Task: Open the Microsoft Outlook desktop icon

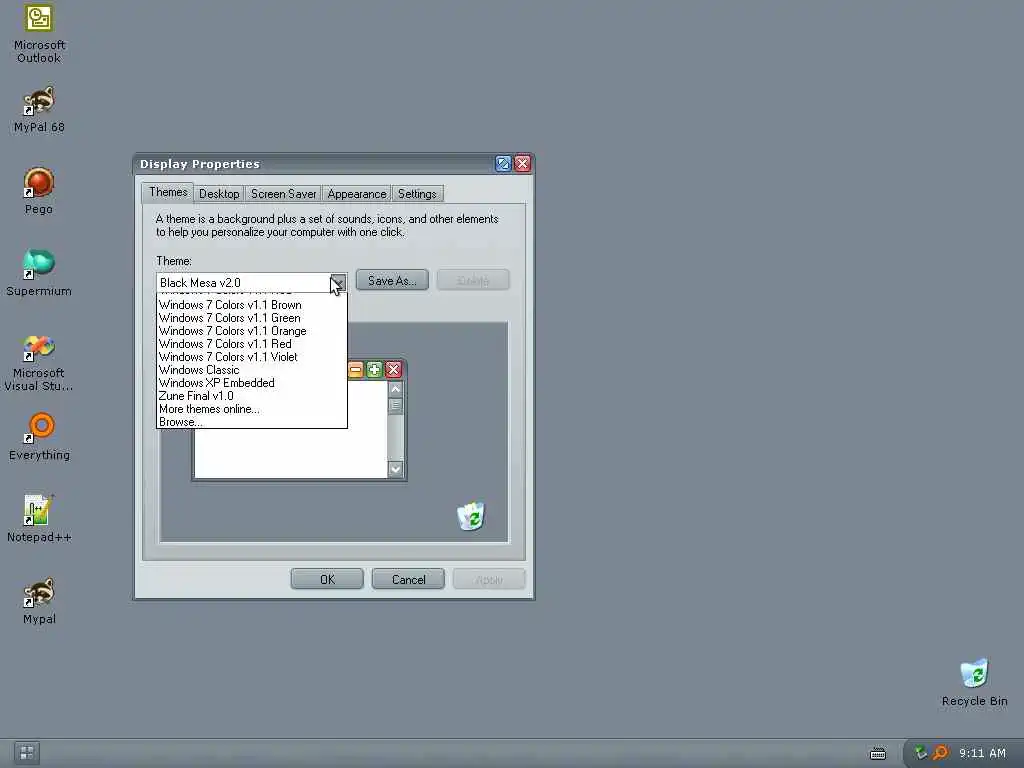Action: tap(39, 34)
